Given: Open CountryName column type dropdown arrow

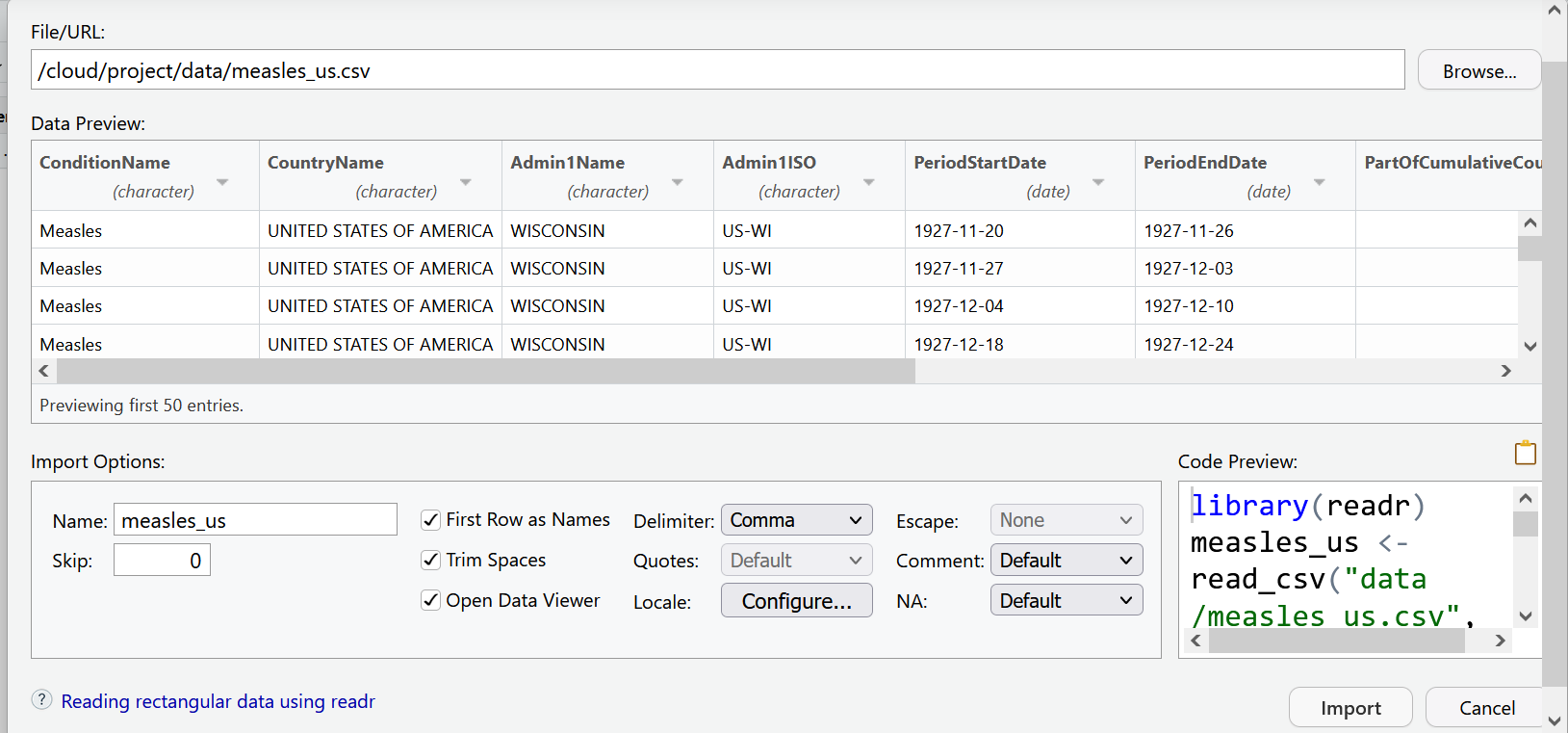Looking at the screenshot, I should click(466, 183).
